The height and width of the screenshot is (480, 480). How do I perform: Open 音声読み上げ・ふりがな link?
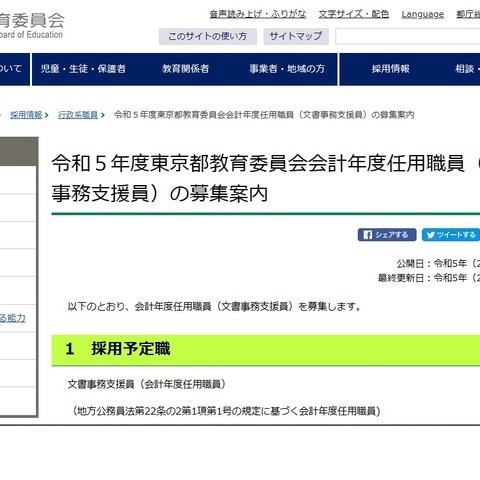click(x=258, y=14)
